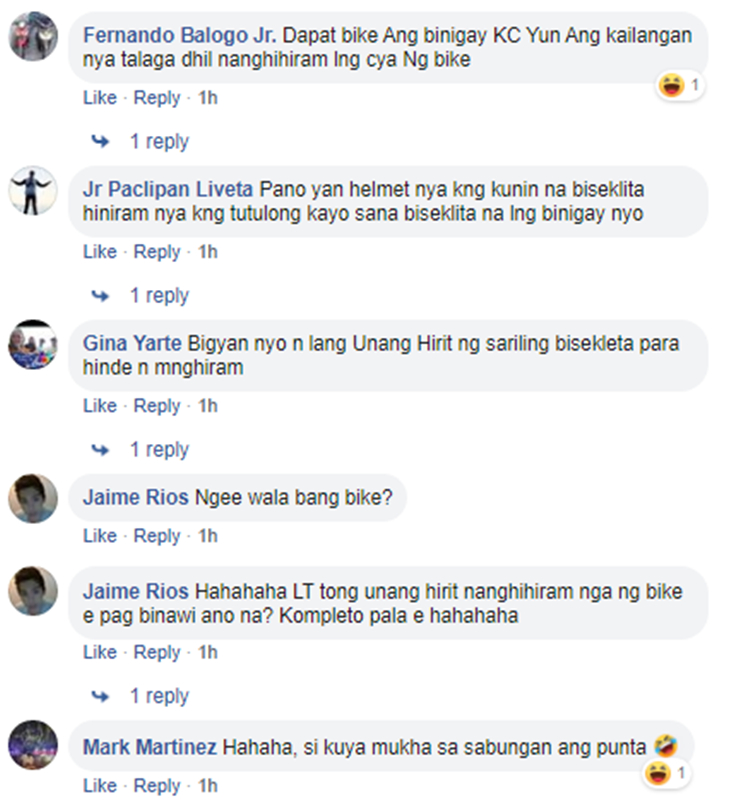
Task: Click reply arrow icon under Gina Yarte's comment
Action: point(100,450)
